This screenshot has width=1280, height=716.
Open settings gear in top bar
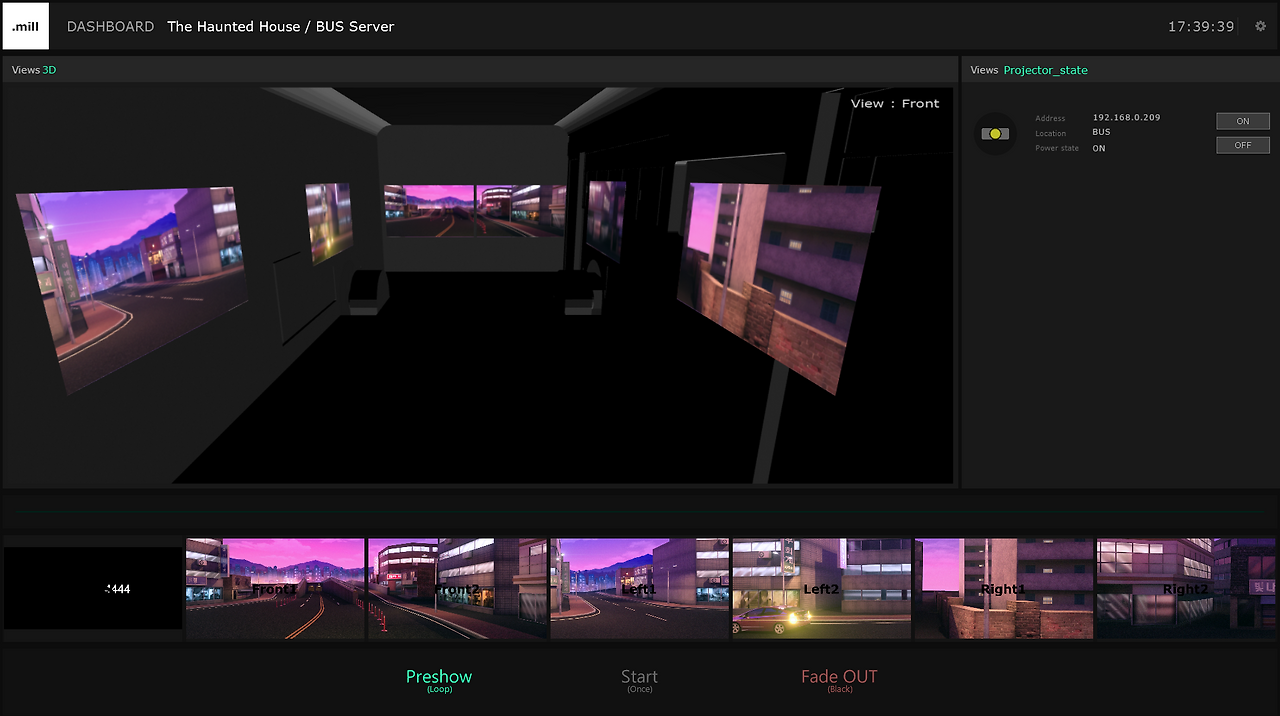click(1260, 26)
